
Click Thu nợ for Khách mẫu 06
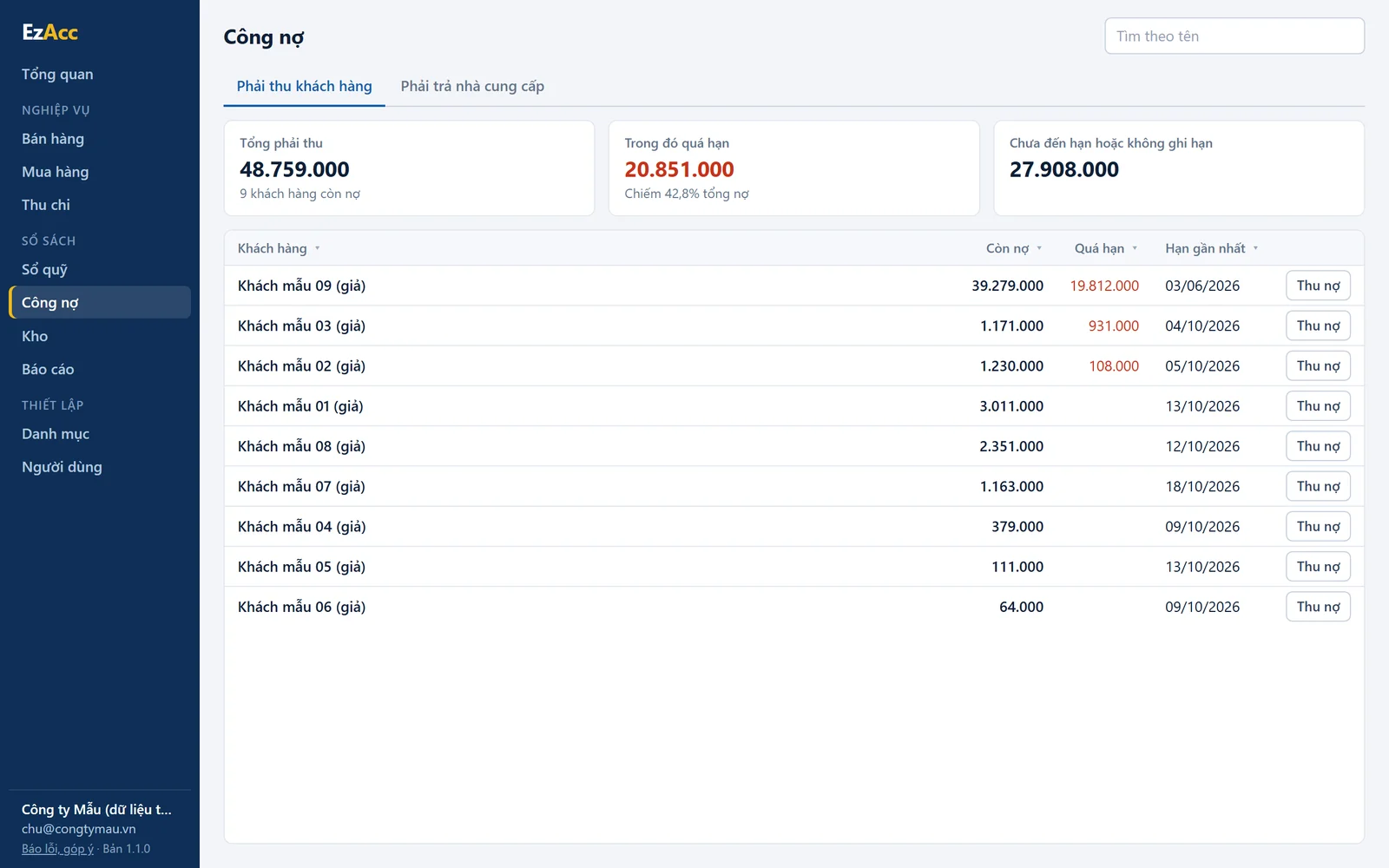click(1318, 607)
